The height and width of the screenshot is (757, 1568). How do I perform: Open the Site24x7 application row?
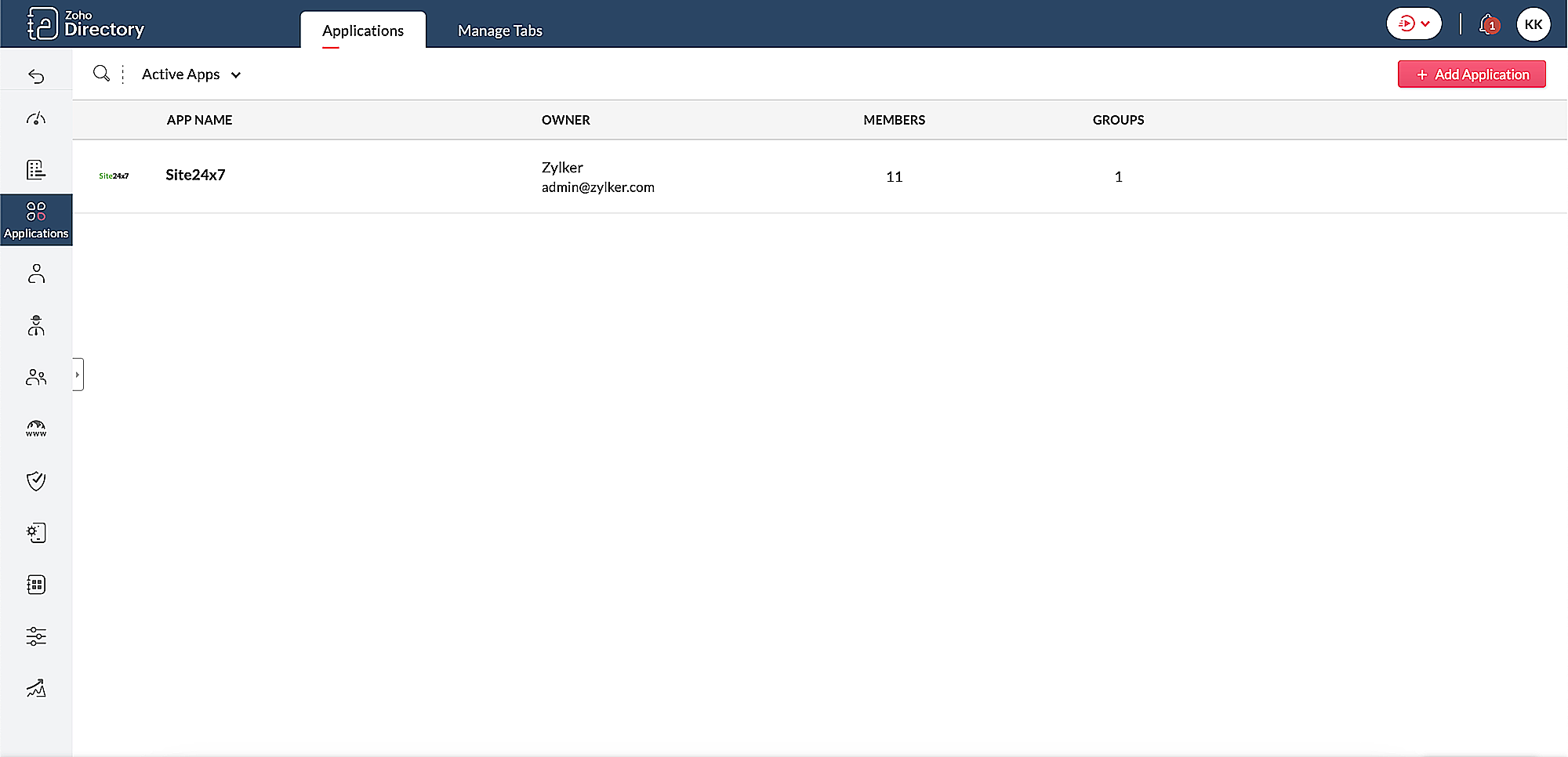tap(195, 176)
